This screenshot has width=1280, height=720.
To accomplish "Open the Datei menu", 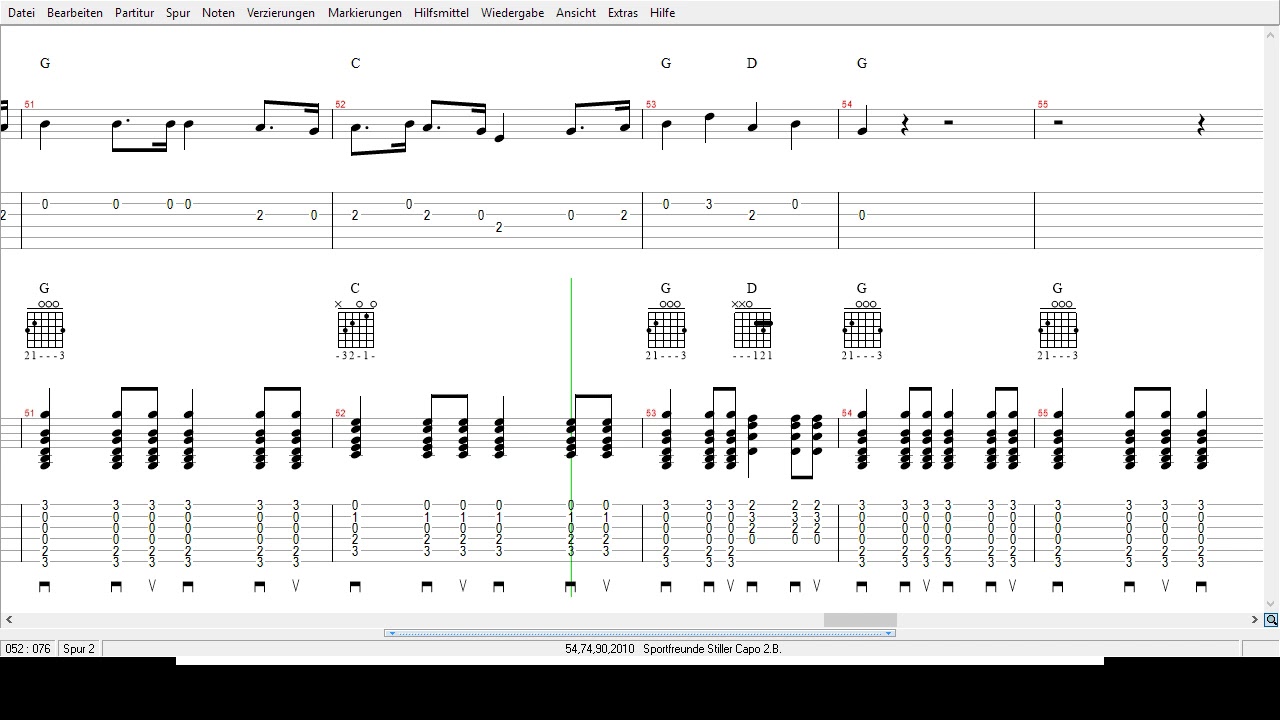I will [x=21, y=13].
